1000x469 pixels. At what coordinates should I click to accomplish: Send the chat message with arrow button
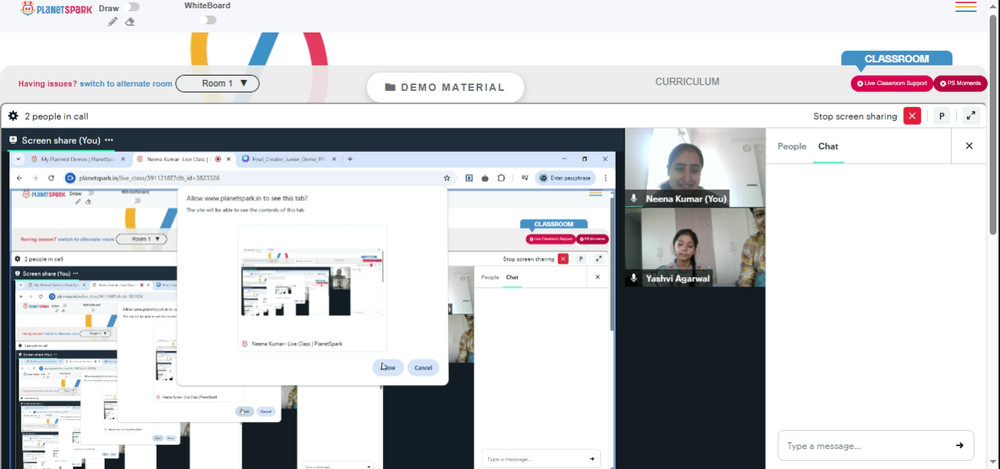959,445
